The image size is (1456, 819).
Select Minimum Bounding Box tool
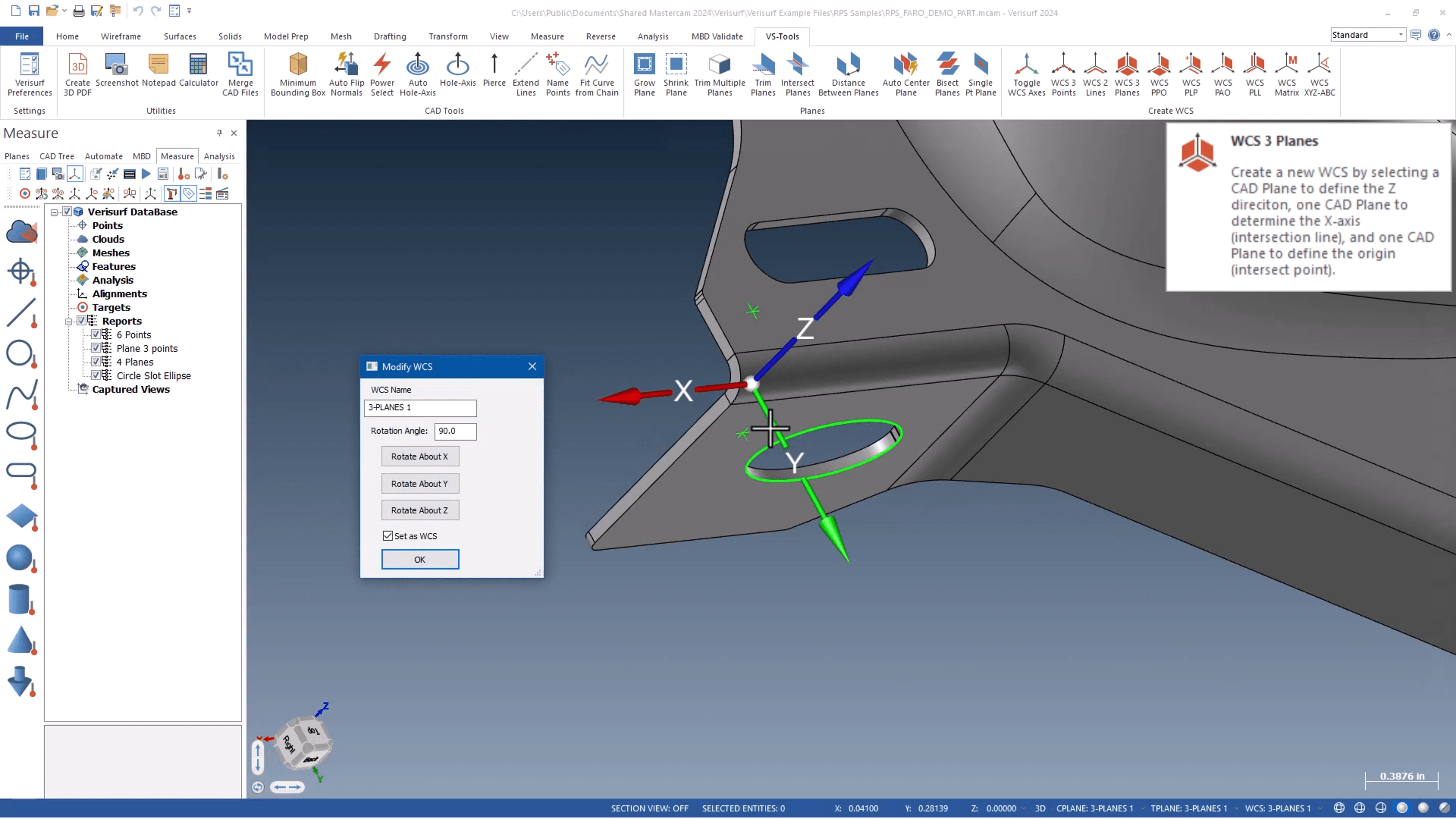[298, 75]
